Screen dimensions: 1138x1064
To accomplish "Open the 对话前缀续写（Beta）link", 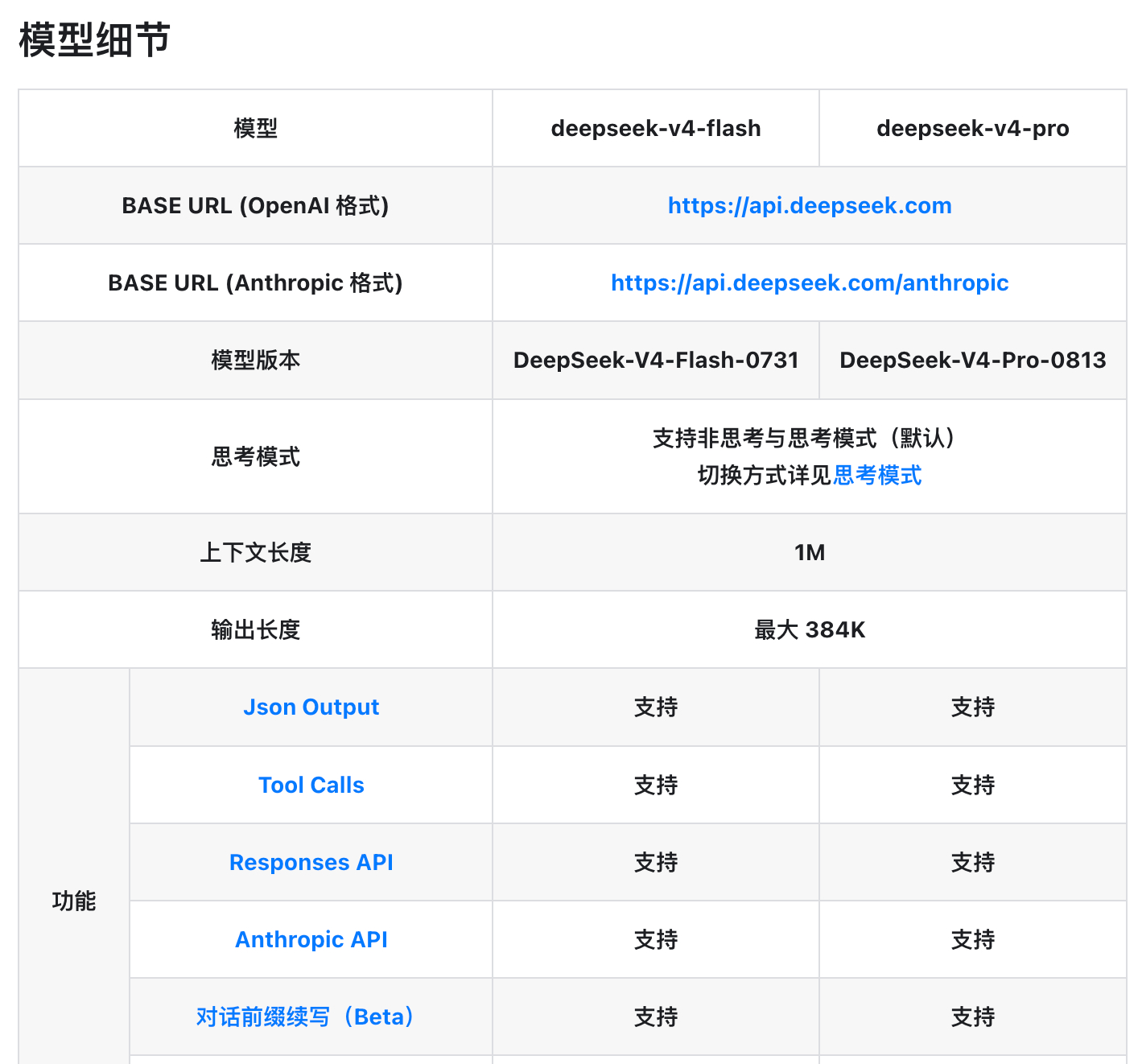I will click(x=306, y=1017).
